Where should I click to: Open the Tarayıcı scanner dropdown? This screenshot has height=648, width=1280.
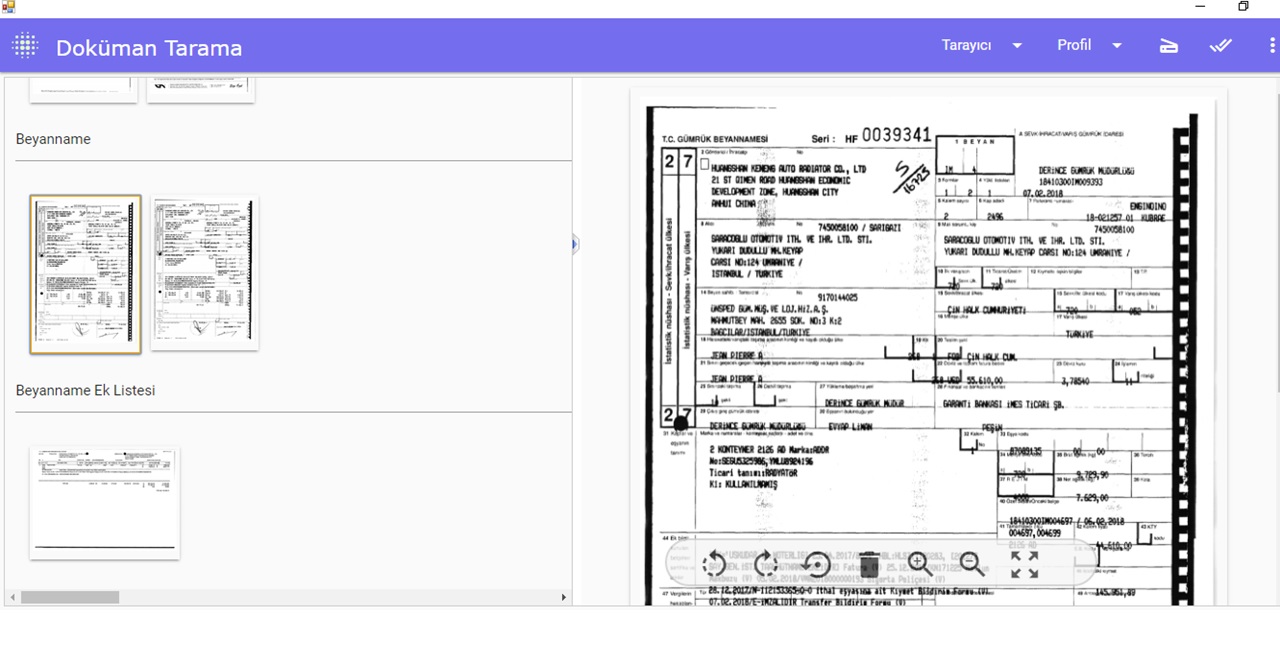[x=982, y=45]
